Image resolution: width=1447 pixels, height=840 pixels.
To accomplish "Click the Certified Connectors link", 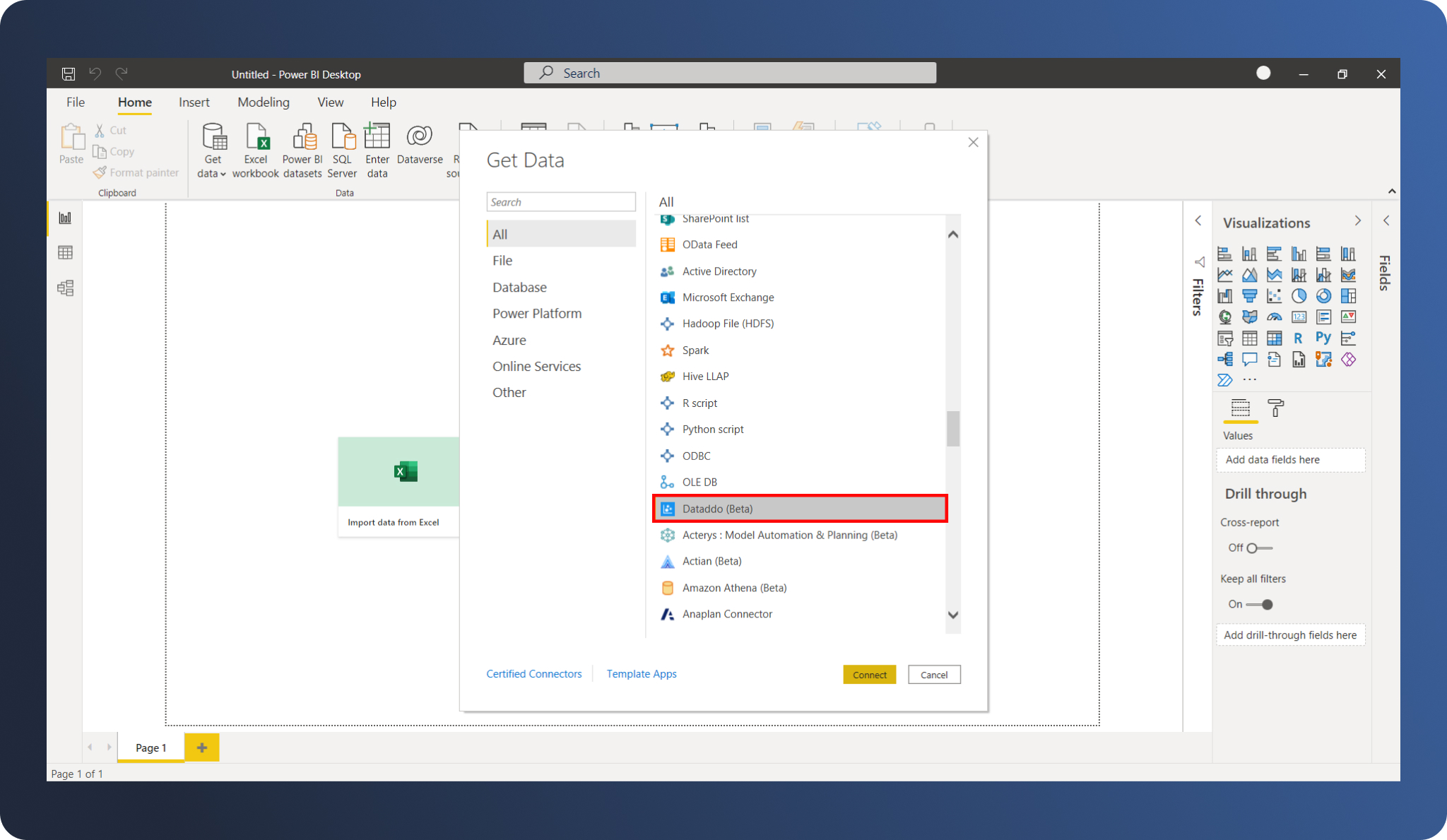I will pyautogui.click(x=534, y=673).
